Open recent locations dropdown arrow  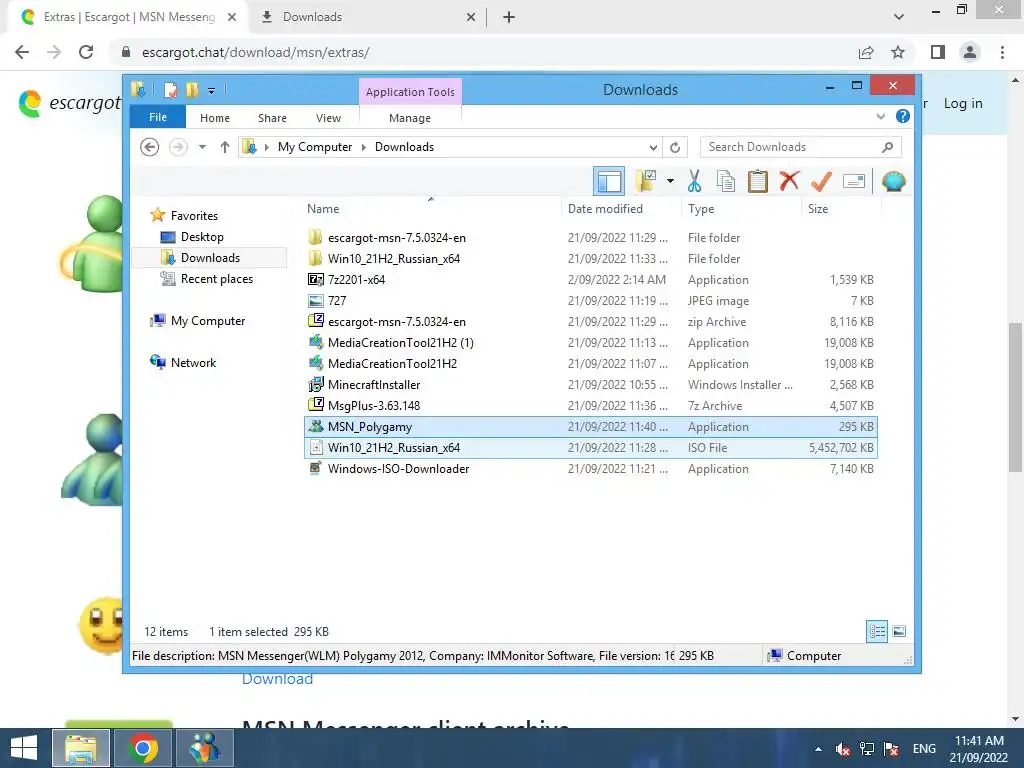(x=202, y=147)
